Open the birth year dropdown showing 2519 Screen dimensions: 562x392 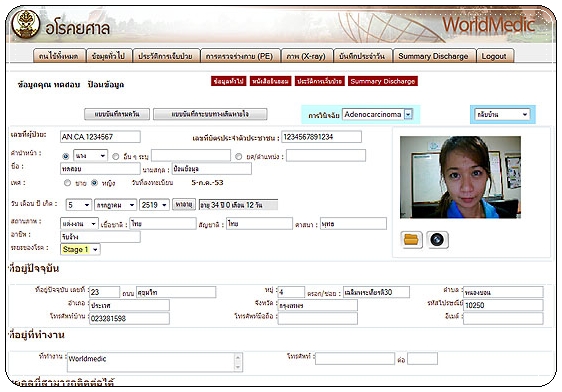pyautogui.click(x=154, y=205)
